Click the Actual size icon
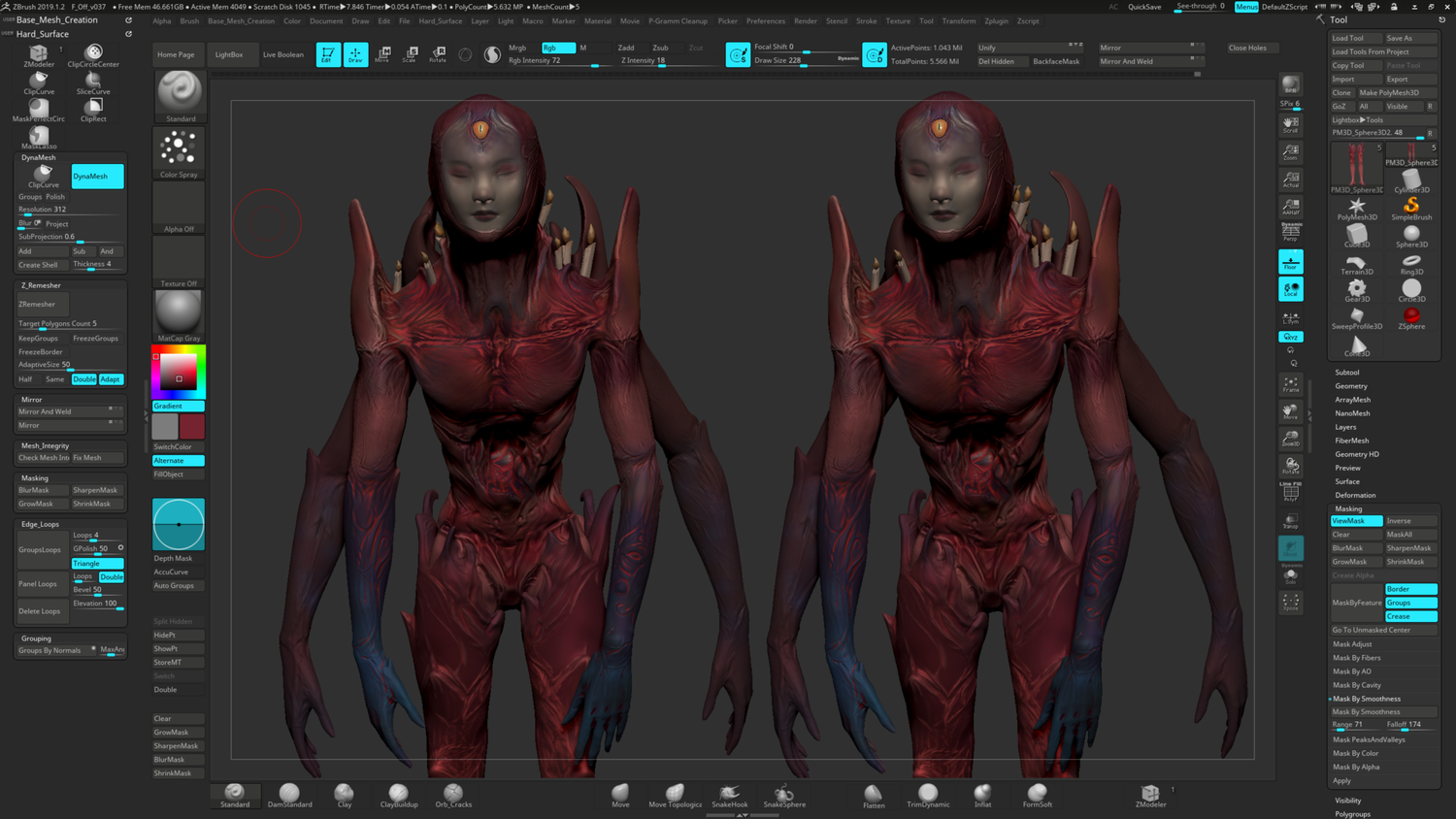Screen dimensions: 1456x819 pos(1290,180)
